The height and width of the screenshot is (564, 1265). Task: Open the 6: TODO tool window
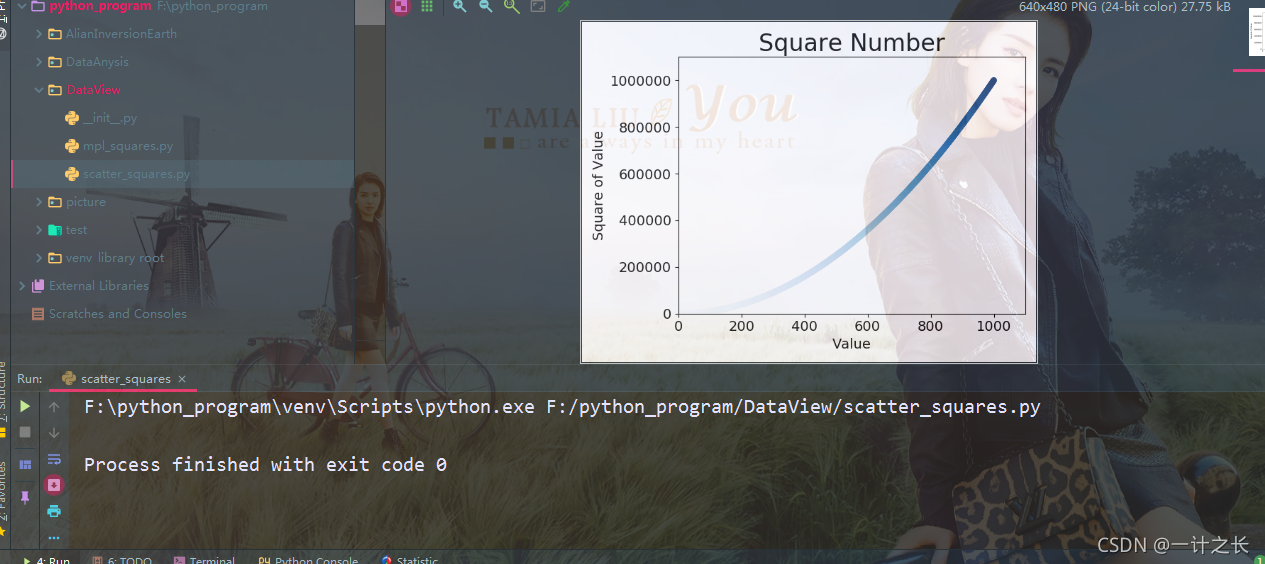pyautogui.click(x=121, y=558)
